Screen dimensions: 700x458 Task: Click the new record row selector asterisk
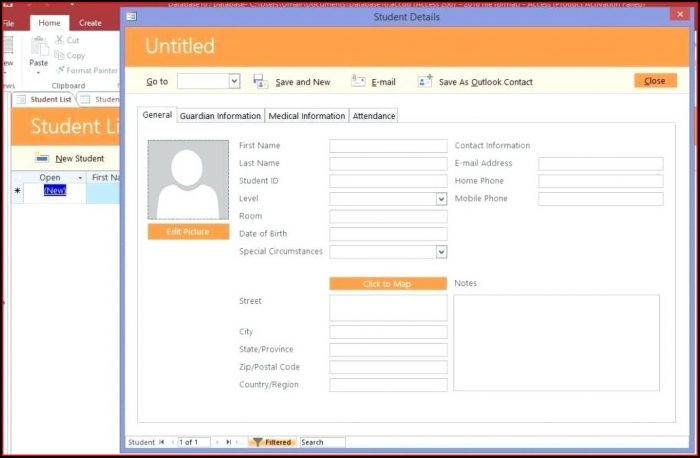17,191
